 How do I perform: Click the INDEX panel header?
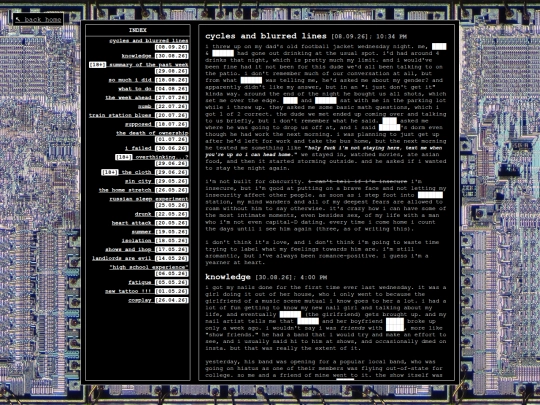point(138,30)
